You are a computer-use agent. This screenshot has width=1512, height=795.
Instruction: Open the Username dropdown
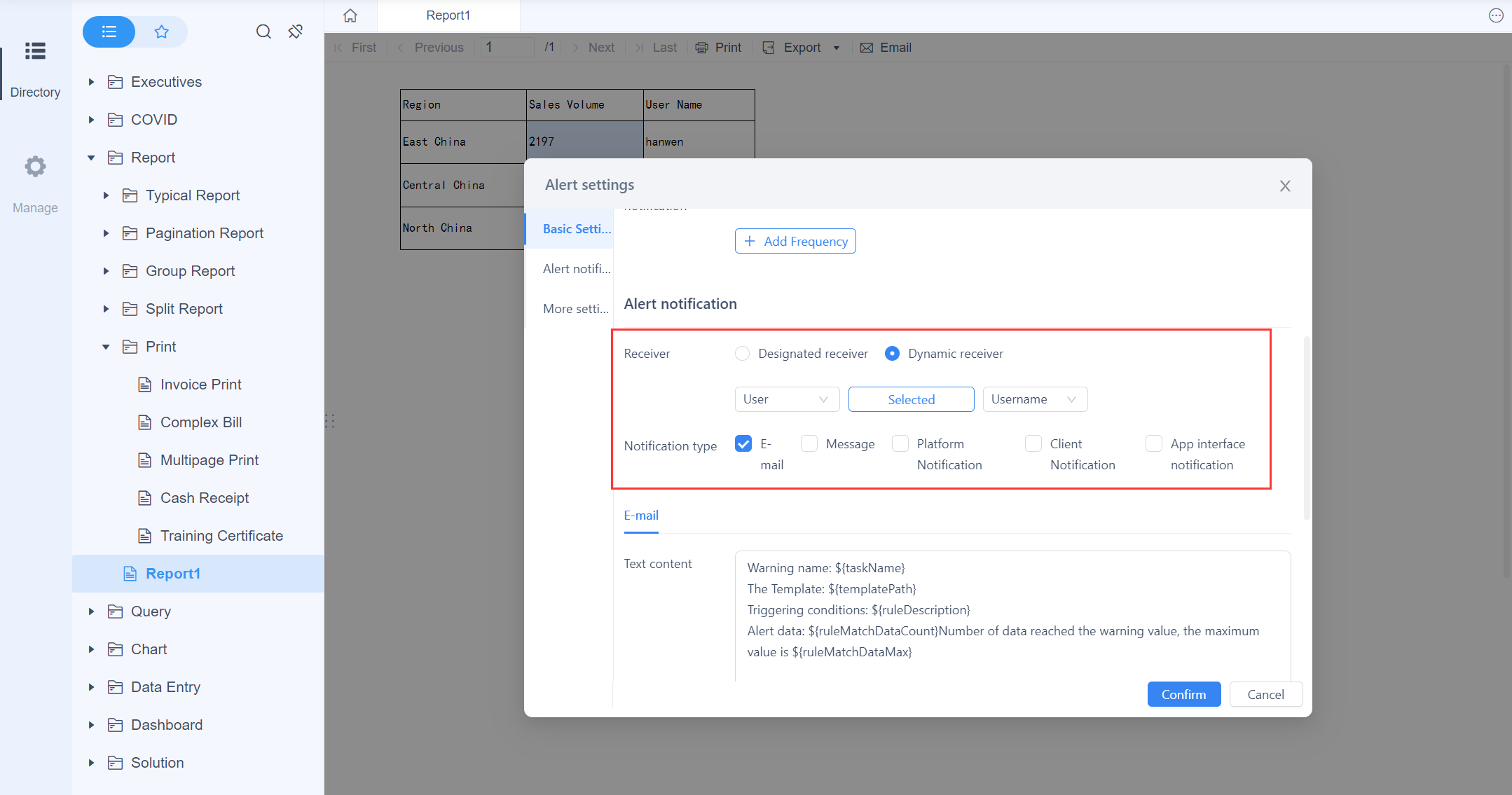[1035, 399]
